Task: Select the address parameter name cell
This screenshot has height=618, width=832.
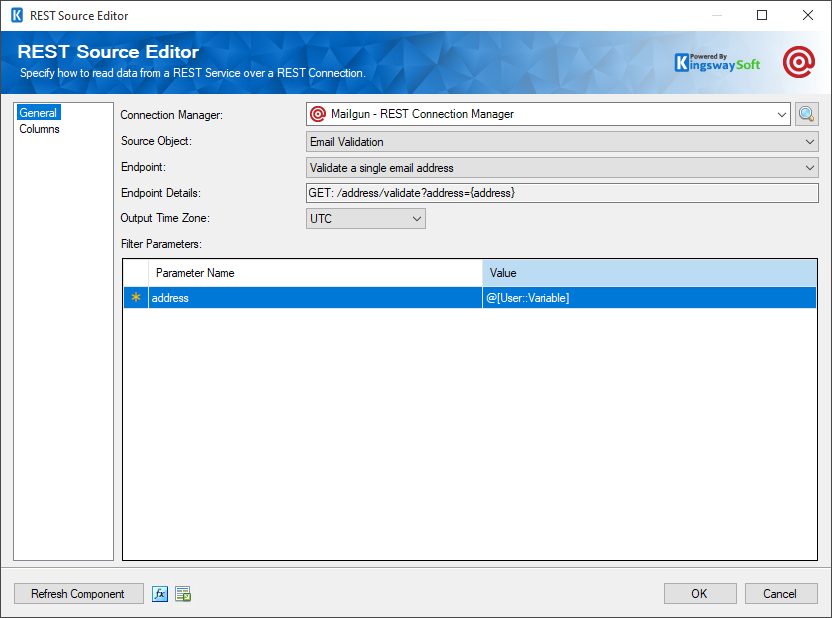Action: pos(315,298)
